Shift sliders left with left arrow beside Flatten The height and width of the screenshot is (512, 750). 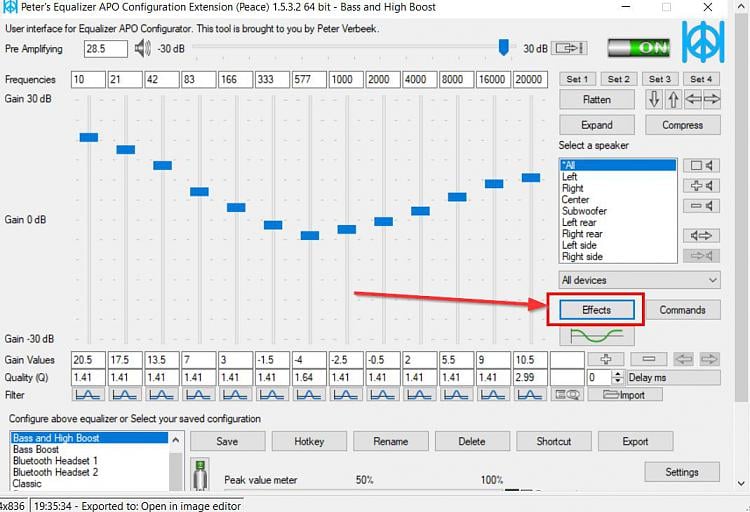pos(693,100)
